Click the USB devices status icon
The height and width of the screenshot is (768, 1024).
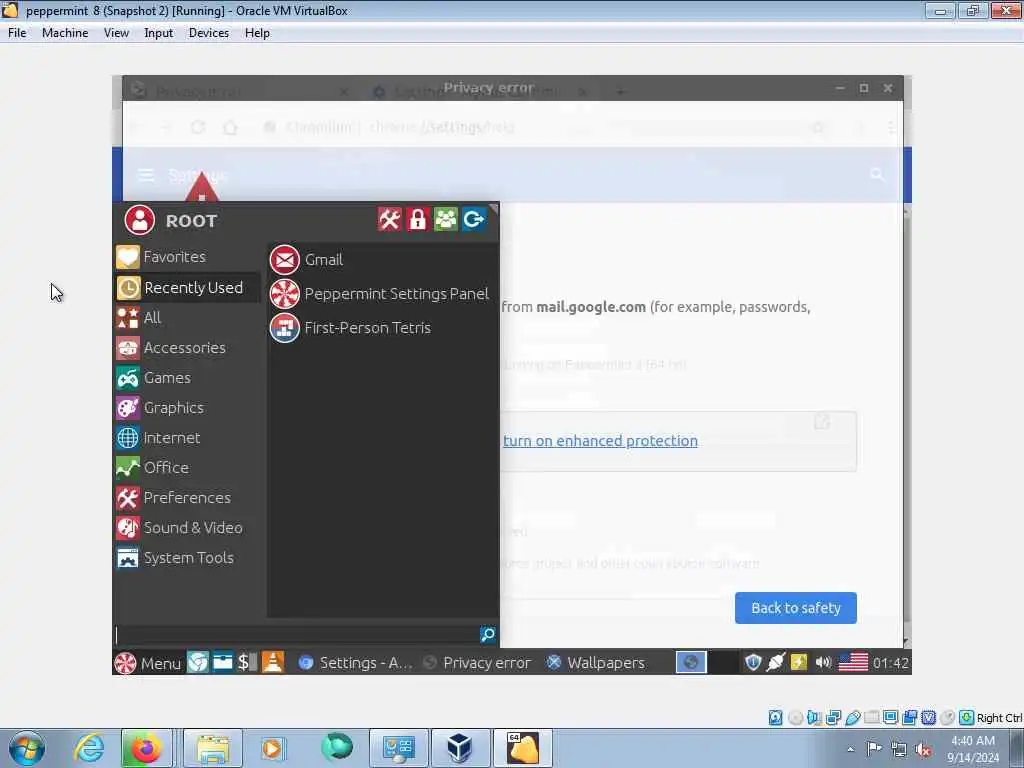pyautogui.click(x=853, y=718)
